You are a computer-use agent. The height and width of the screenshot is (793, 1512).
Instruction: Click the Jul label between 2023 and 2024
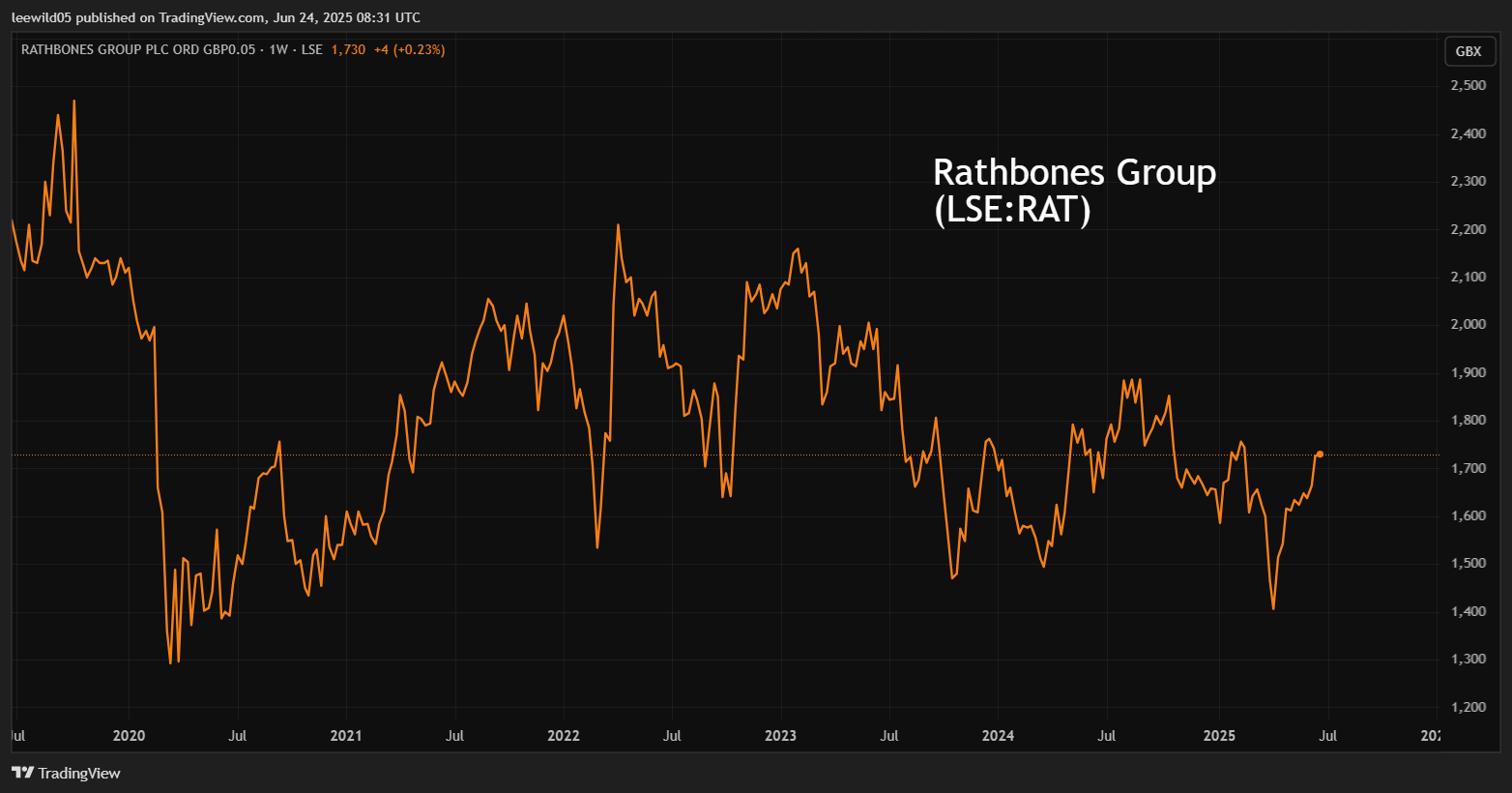[889, 735]
